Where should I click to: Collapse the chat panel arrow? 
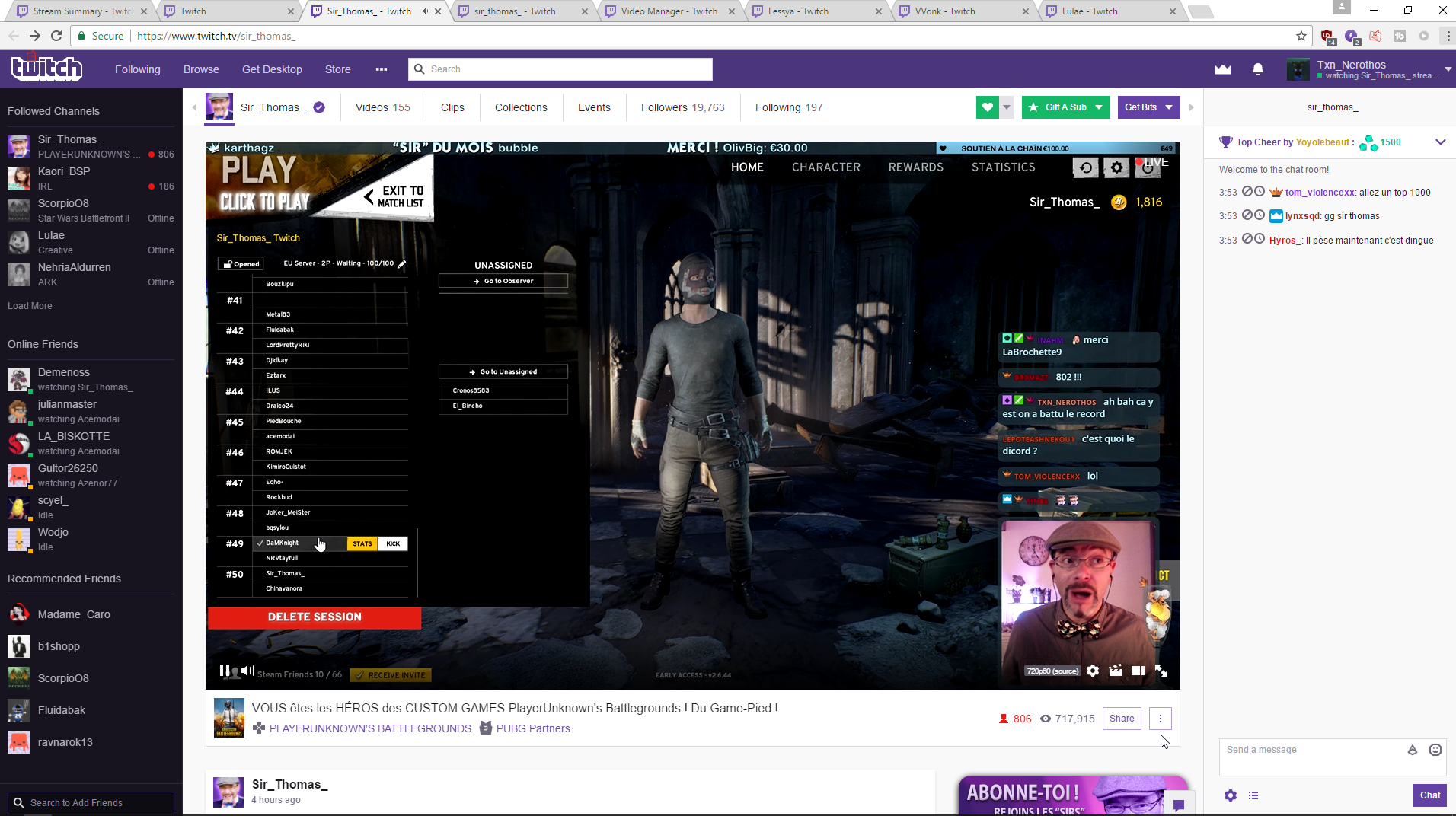point(1192,107)
